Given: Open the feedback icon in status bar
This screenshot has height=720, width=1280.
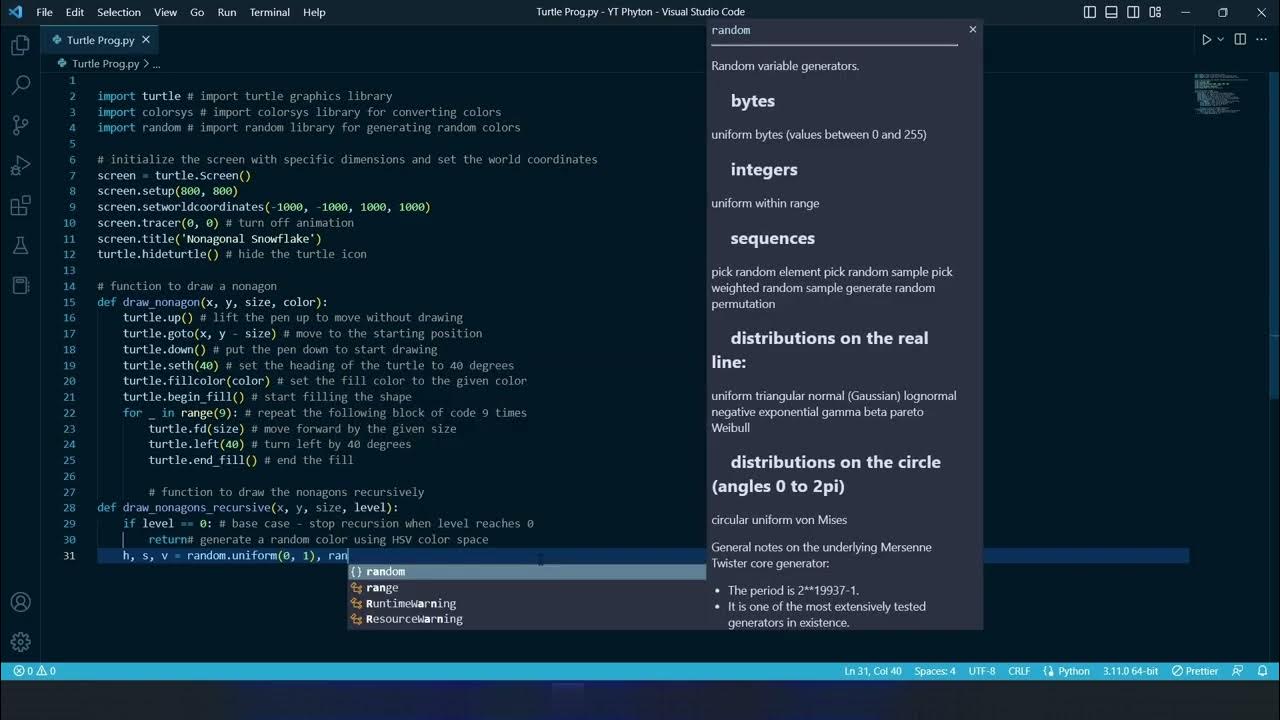Looking at the screenshot, I should click(x=1238, y=671).
